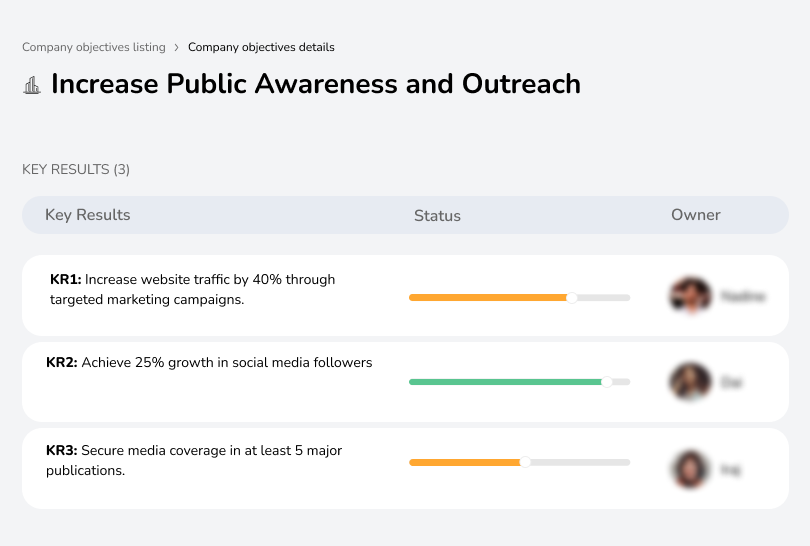Click the breadcrumb chevron separator
Screen dimensions: 810x546
(177, 48)
